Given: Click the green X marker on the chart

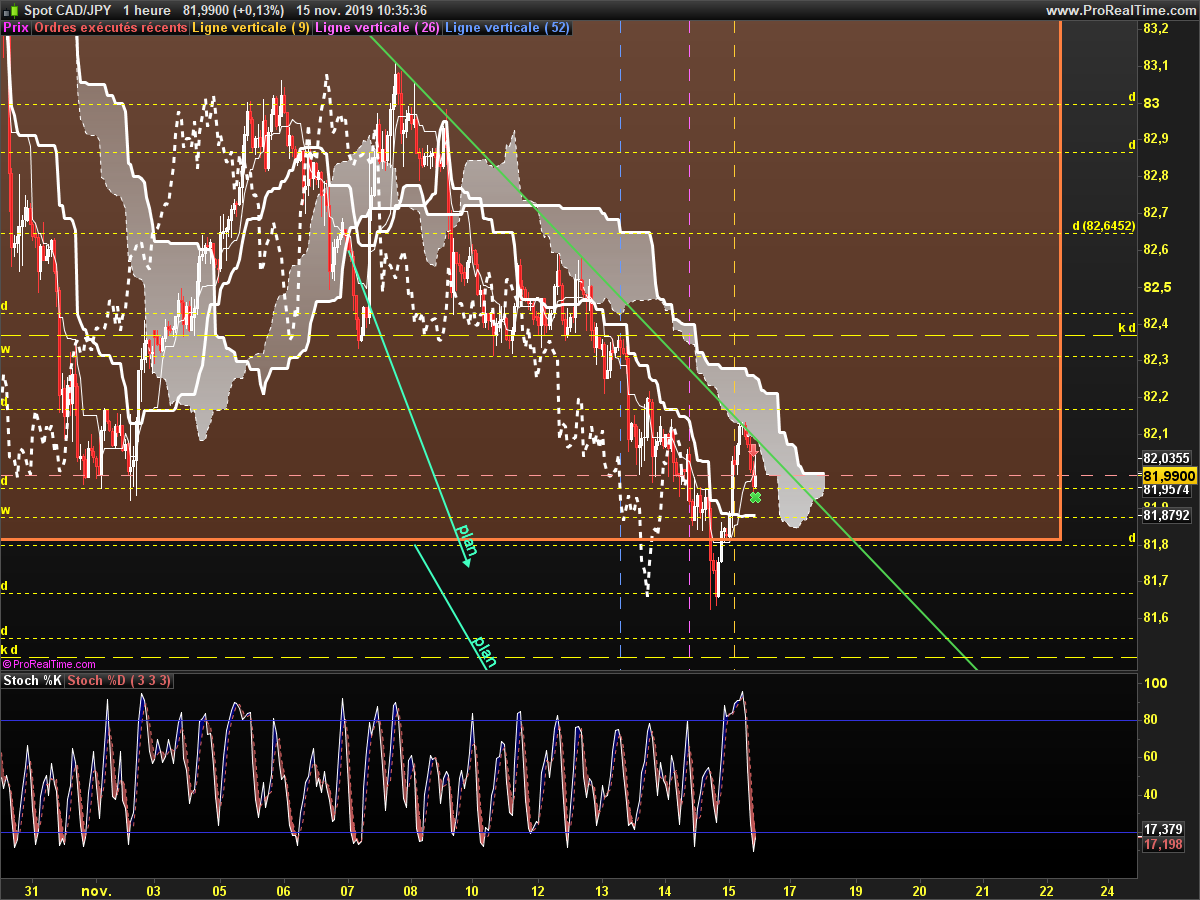Looking at the screenshot, I should [755, 497].
